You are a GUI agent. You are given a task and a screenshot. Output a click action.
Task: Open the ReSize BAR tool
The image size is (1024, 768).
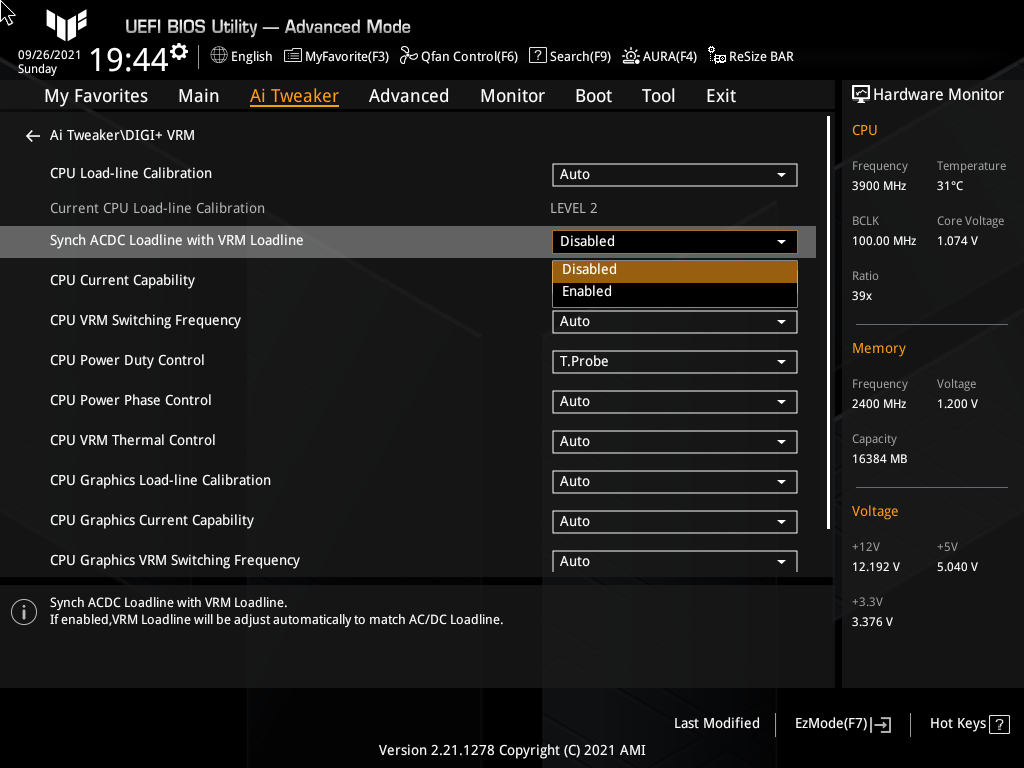point(750,56)
